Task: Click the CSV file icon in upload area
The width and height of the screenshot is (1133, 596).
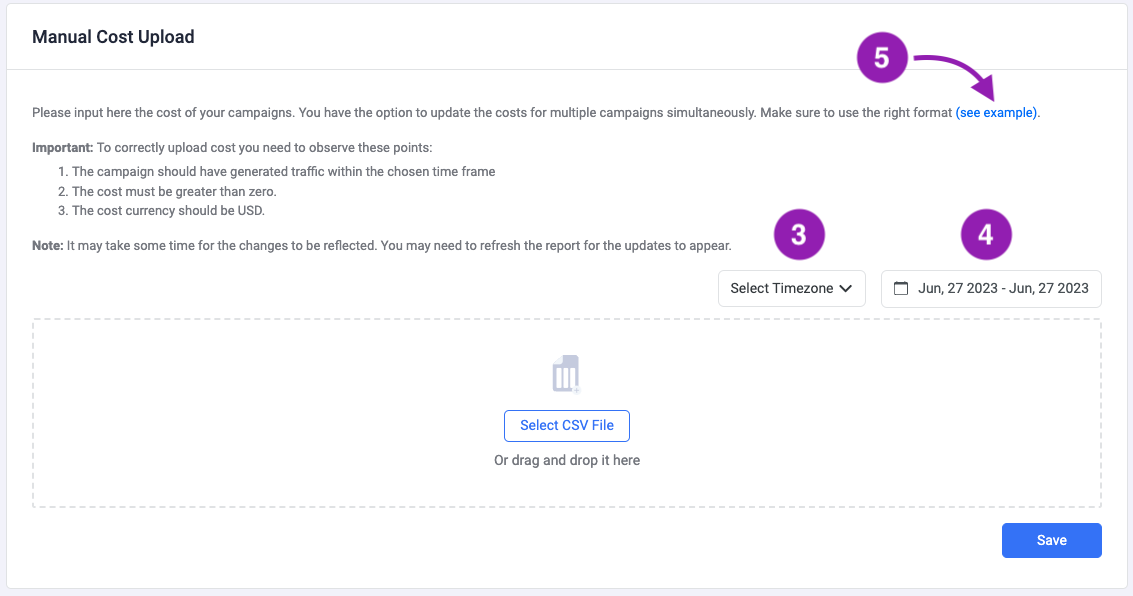Action: pyautogui.click(x=566, y=373)
